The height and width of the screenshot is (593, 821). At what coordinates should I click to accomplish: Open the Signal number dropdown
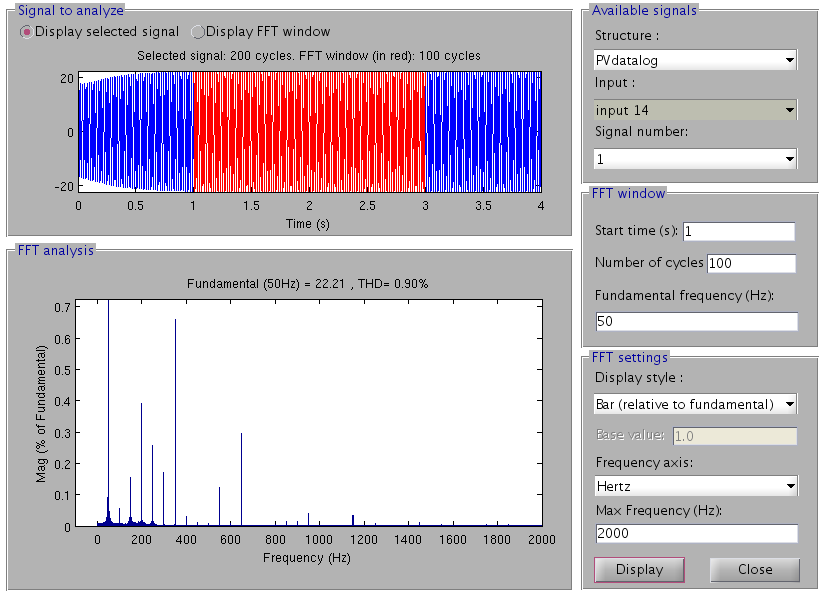(695, 159)
